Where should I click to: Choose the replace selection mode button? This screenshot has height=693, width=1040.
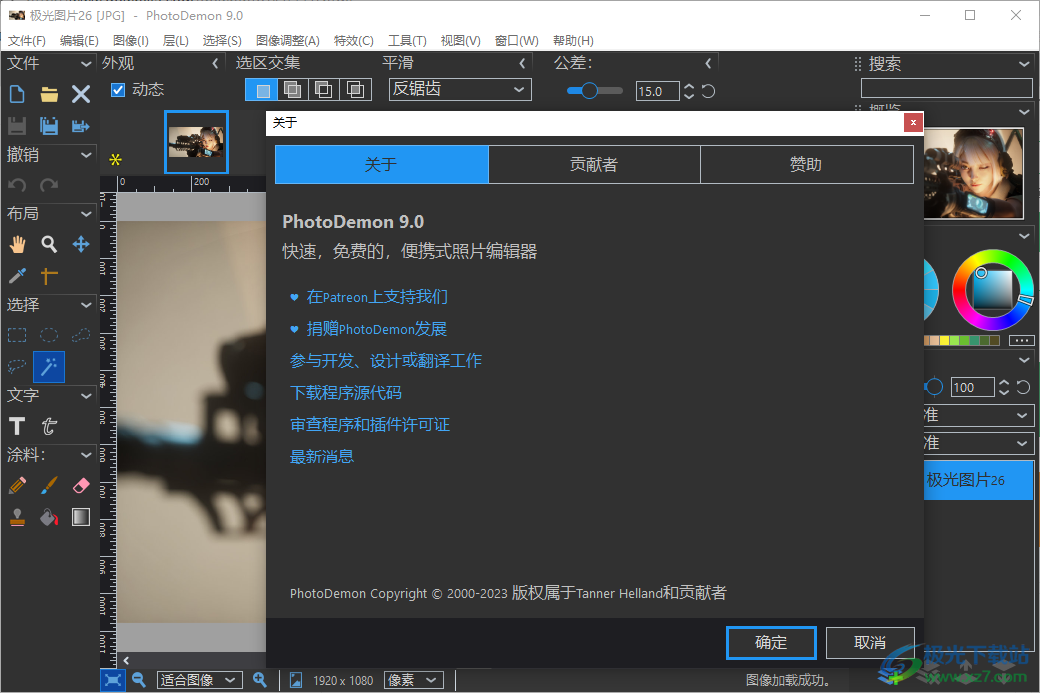click(261, 90)
